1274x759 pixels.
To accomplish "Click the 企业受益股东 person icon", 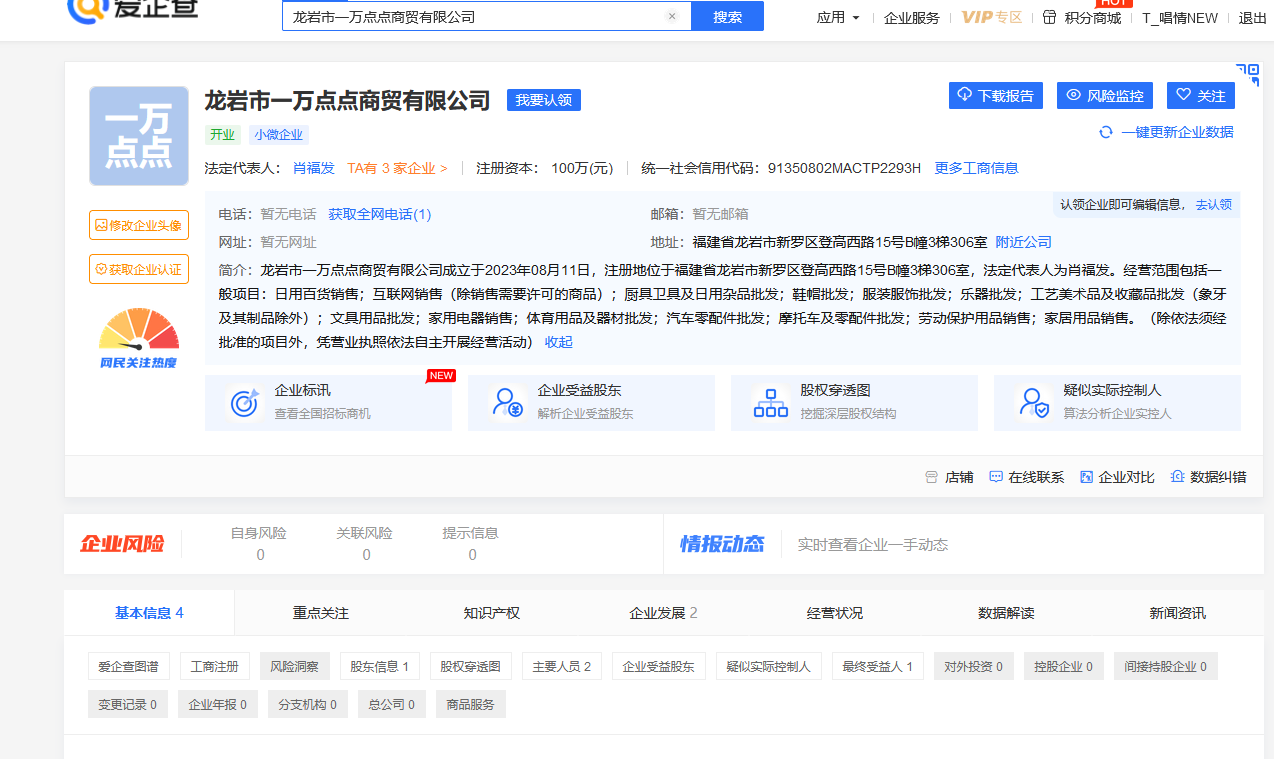I will click(508, 402).
